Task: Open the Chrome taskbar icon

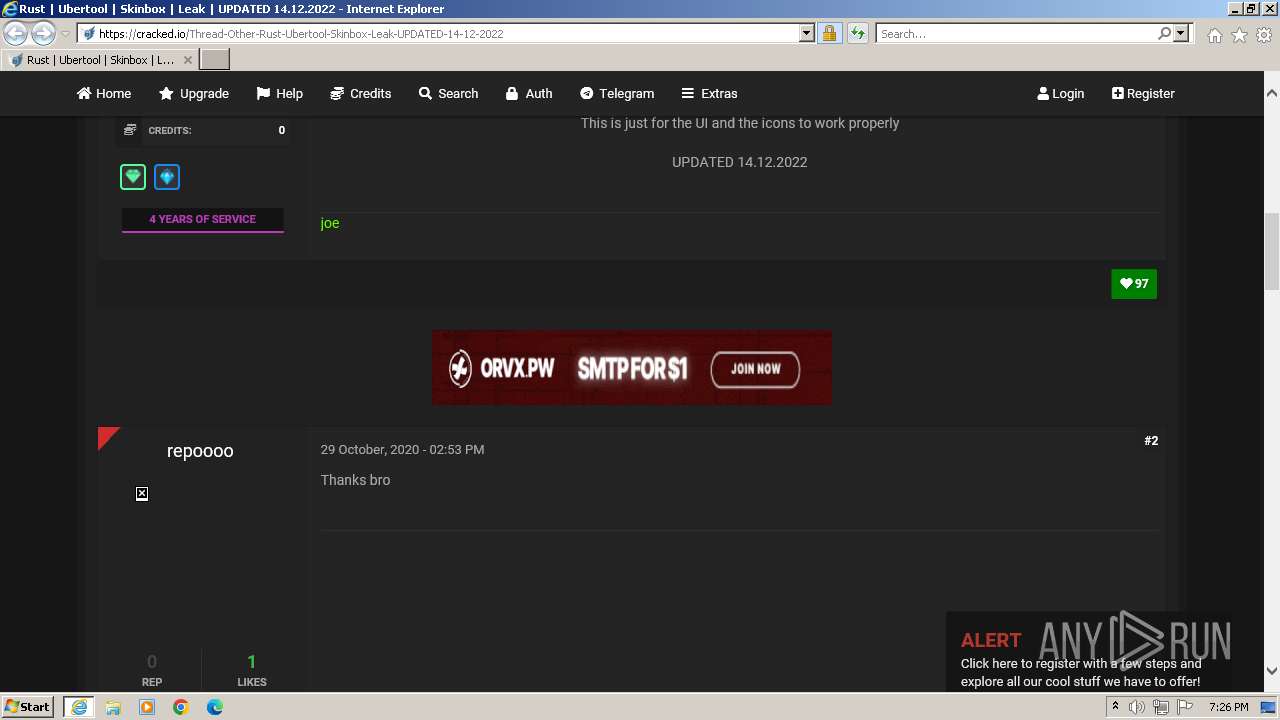Action: (181, 707)
